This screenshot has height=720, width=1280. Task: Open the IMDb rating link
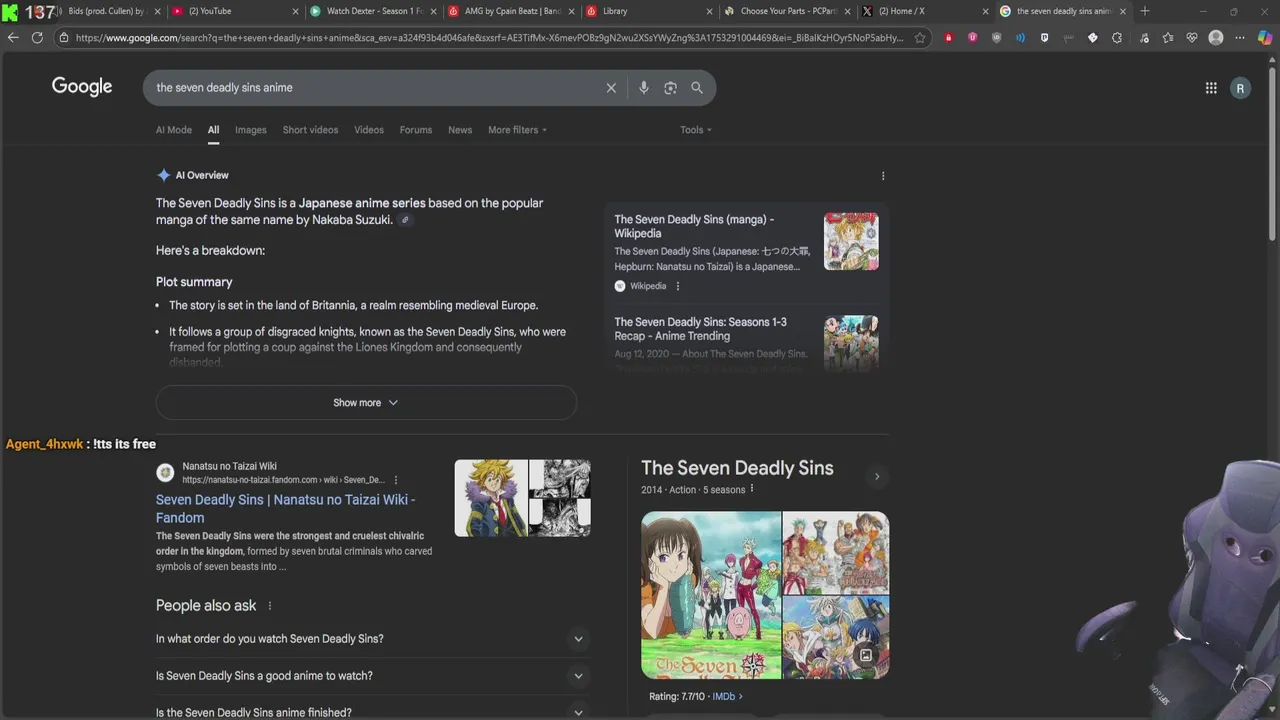click(727, 697)
